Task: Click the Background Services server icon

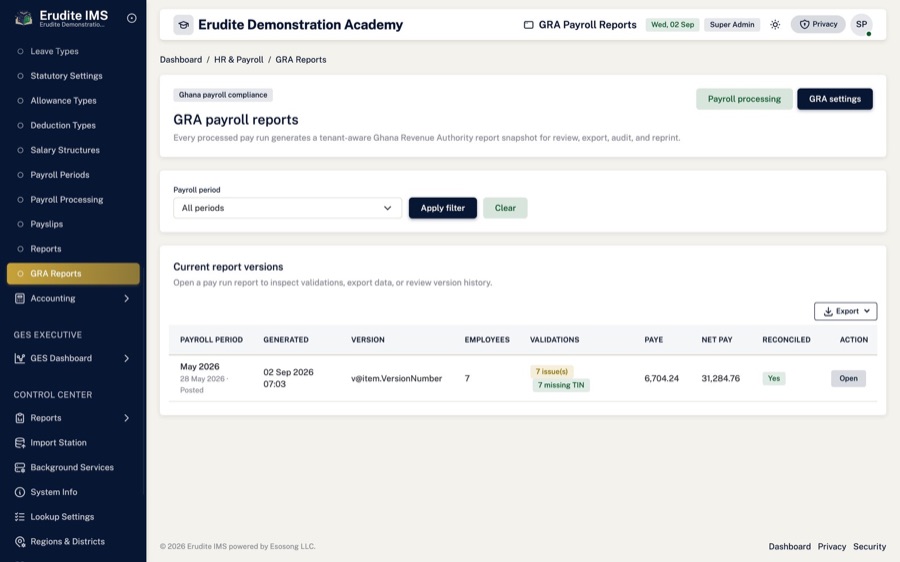Action: (20, 467)
